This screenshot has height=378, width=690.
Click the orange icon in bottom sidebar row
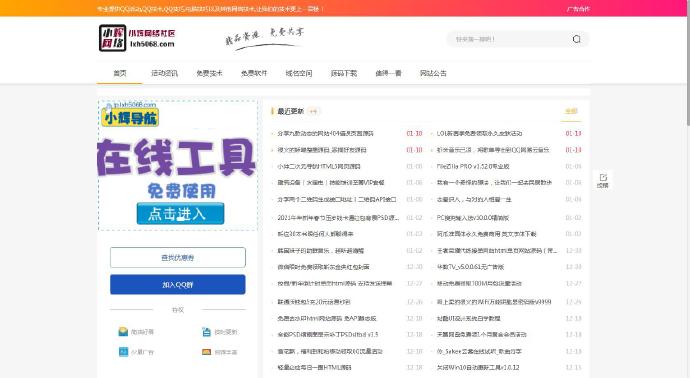[x=206, y=352]
